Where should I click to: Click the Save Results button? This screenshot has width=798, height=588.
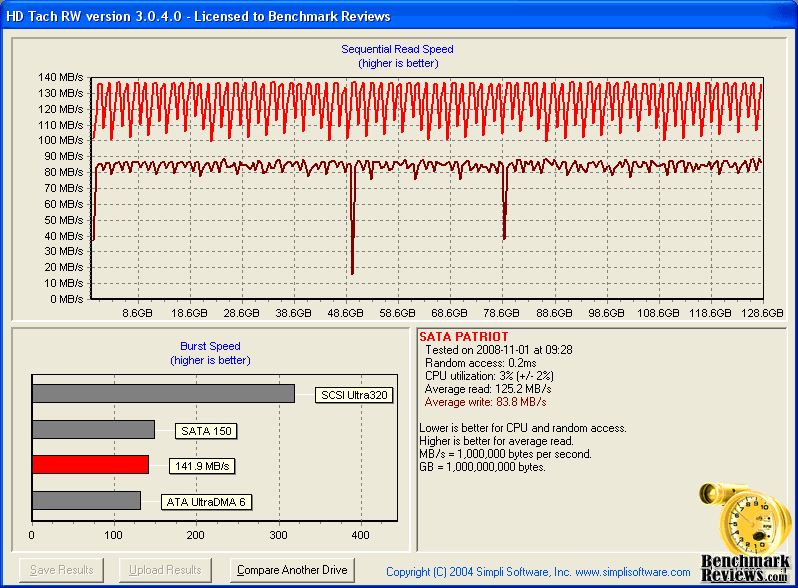(x=62, y=570)
